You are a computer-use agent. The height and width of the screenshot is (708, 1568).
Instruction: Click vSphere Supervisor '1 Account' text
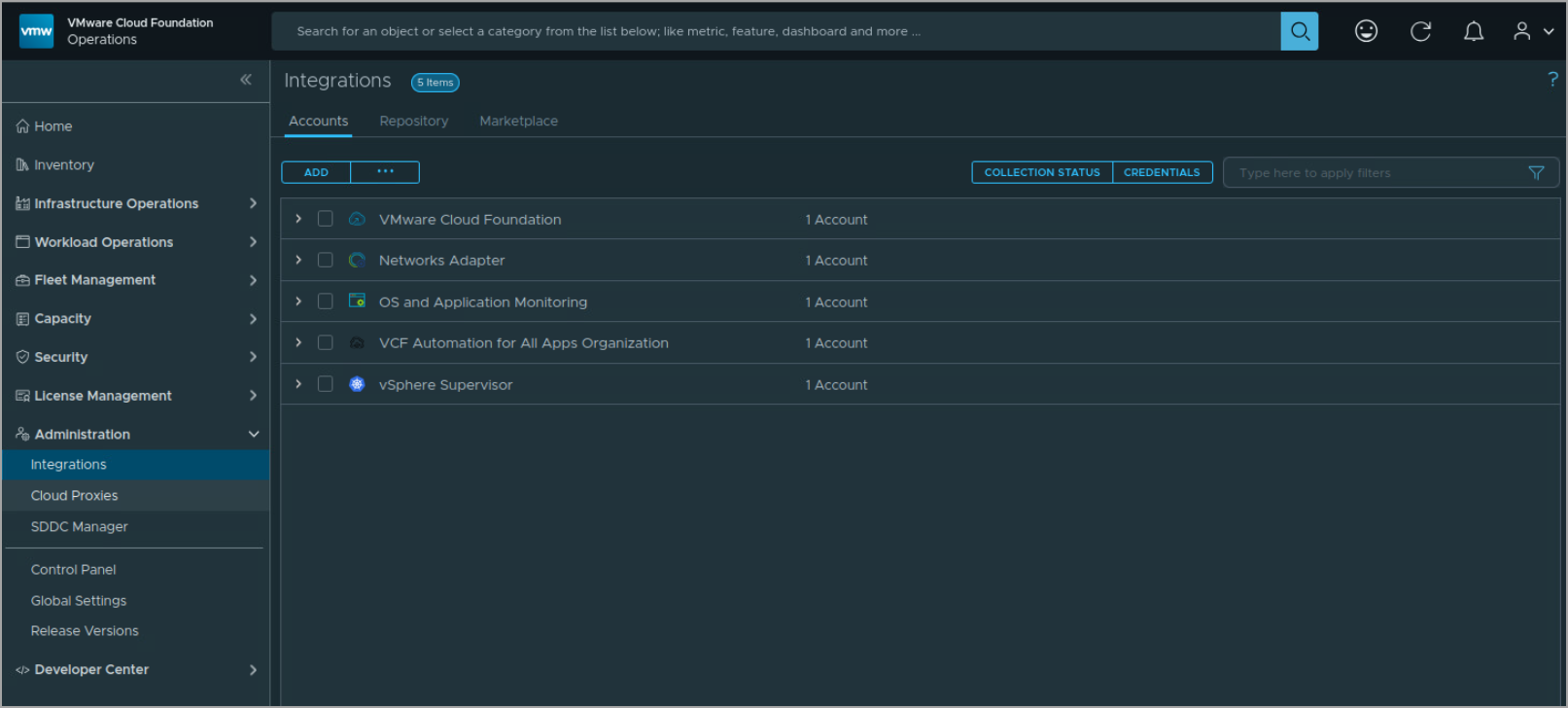(x=836, y=385)
